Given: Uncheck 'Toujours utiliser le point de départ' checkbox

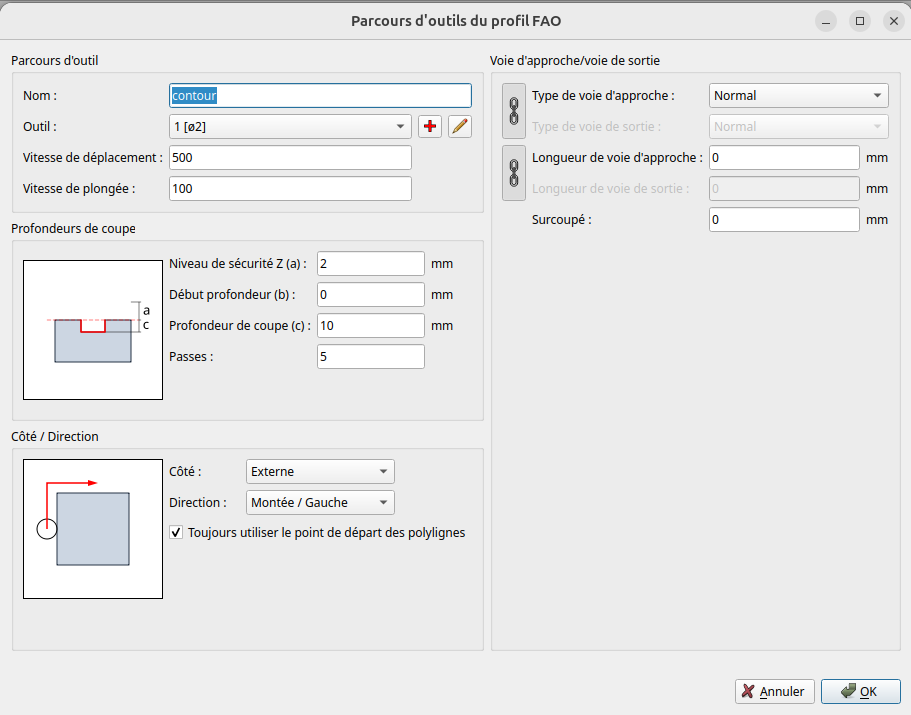Looking at the screenshot, I should tap(177, 533).
